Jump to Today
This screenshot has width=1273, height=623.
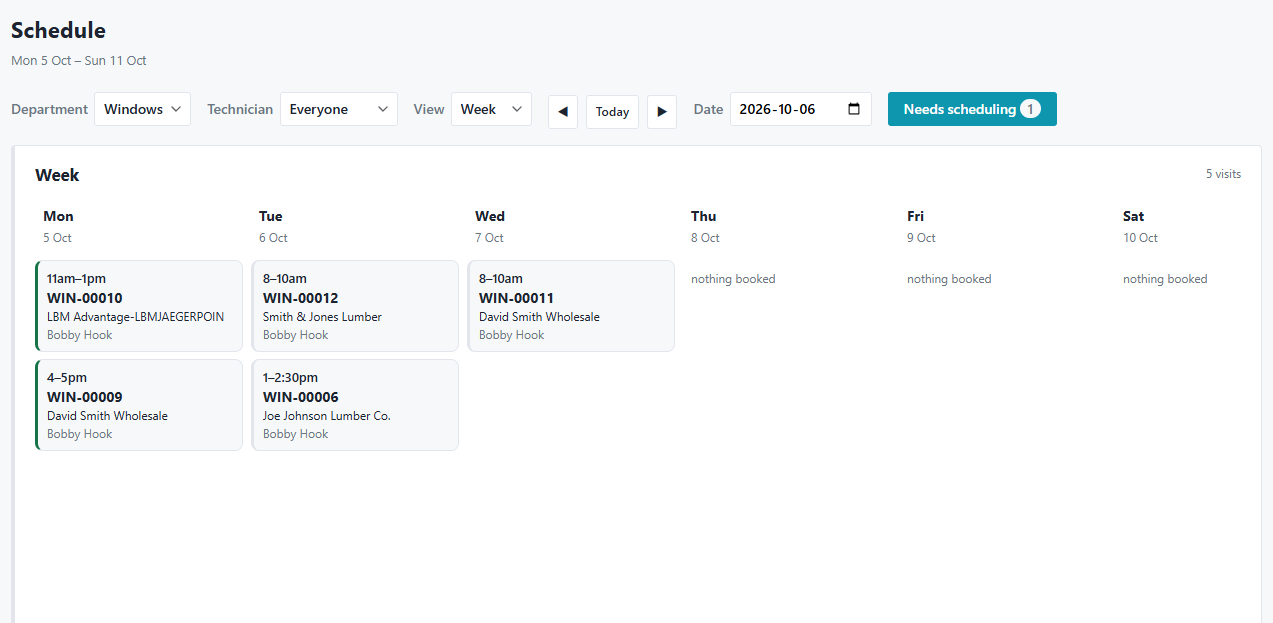click(x=612, y=111)
